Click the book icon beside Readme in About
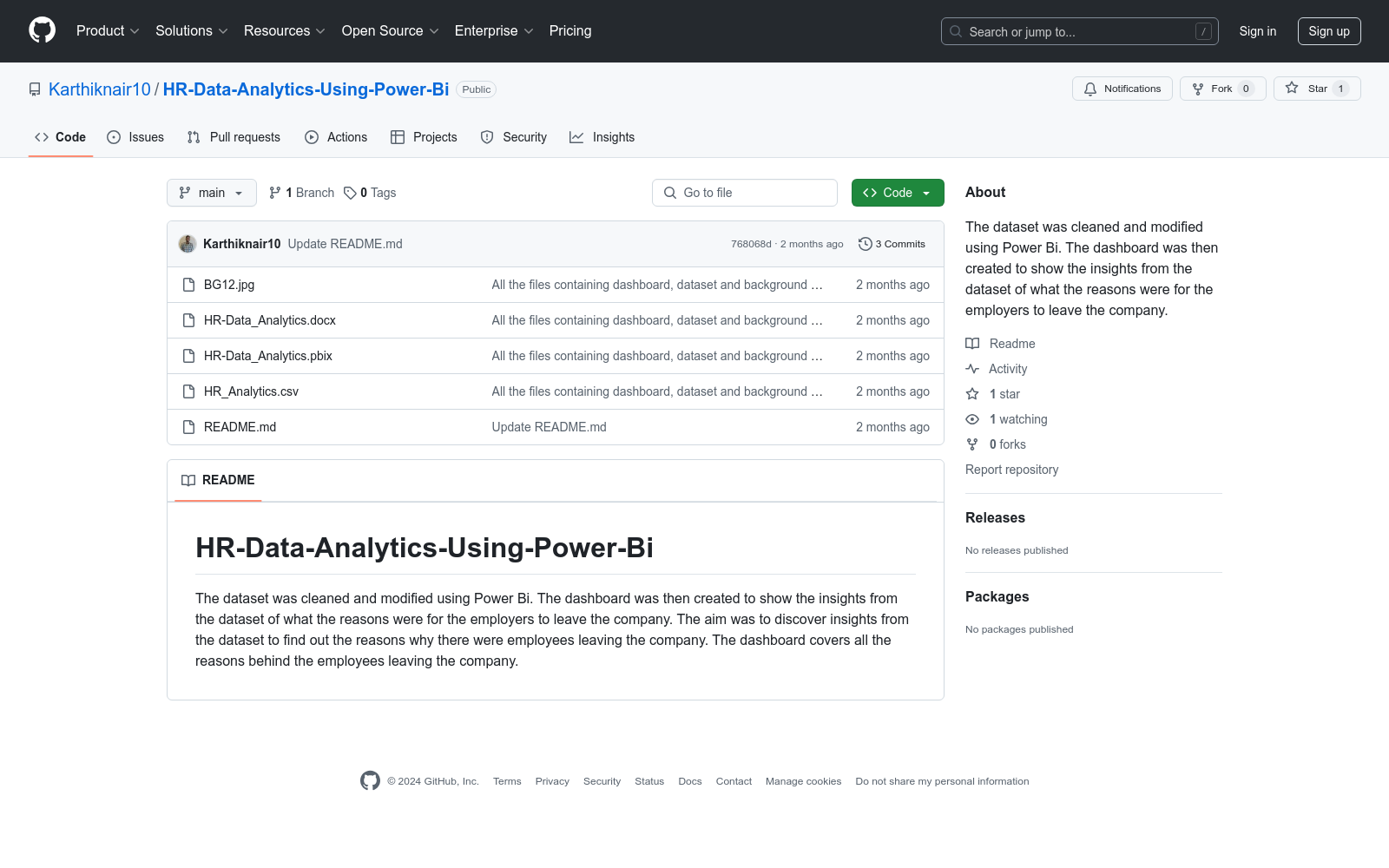The width and height of the screenshot is (1389, 868). pyautogui.click(x=972, y=344)
